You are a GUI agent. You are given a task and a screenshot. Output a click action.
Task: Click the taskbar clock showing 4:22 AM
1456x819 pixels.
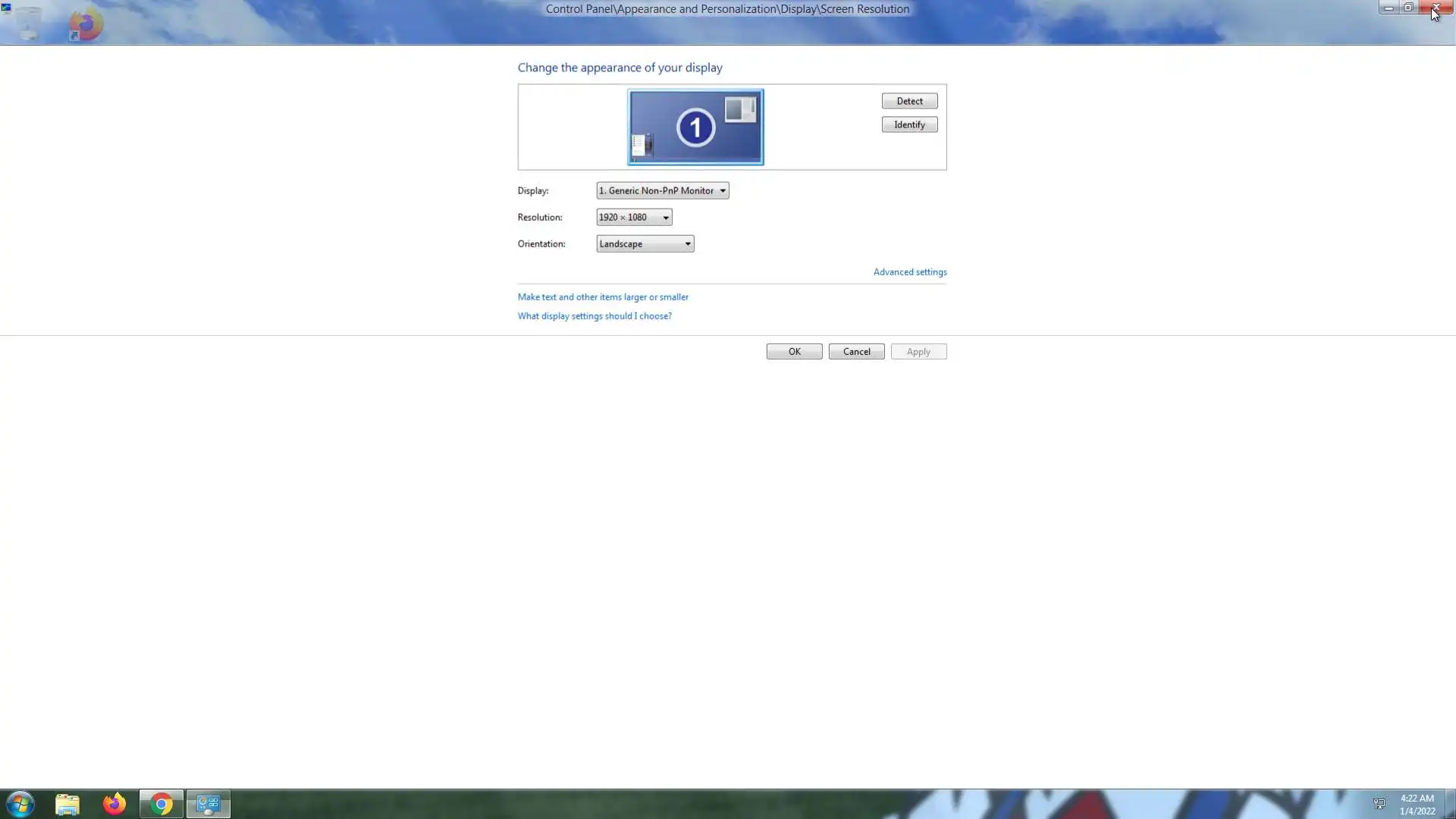tap(1417, 804)
